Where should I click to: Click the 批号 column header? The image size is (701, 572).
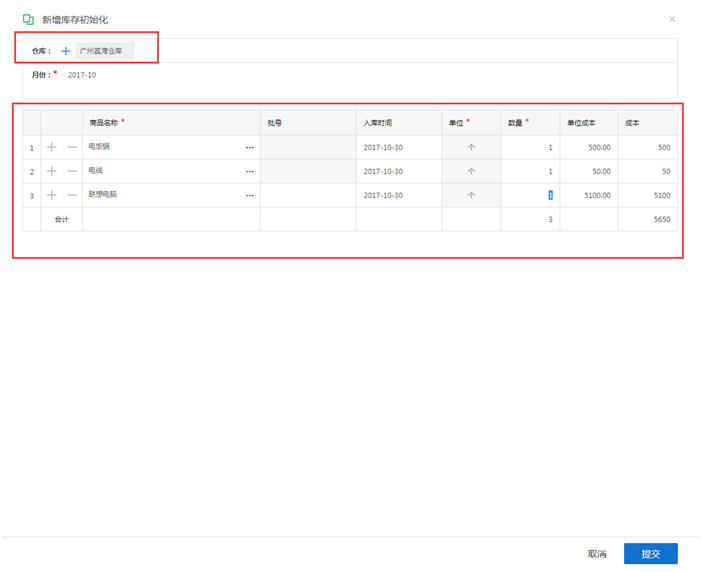point(308,123)
